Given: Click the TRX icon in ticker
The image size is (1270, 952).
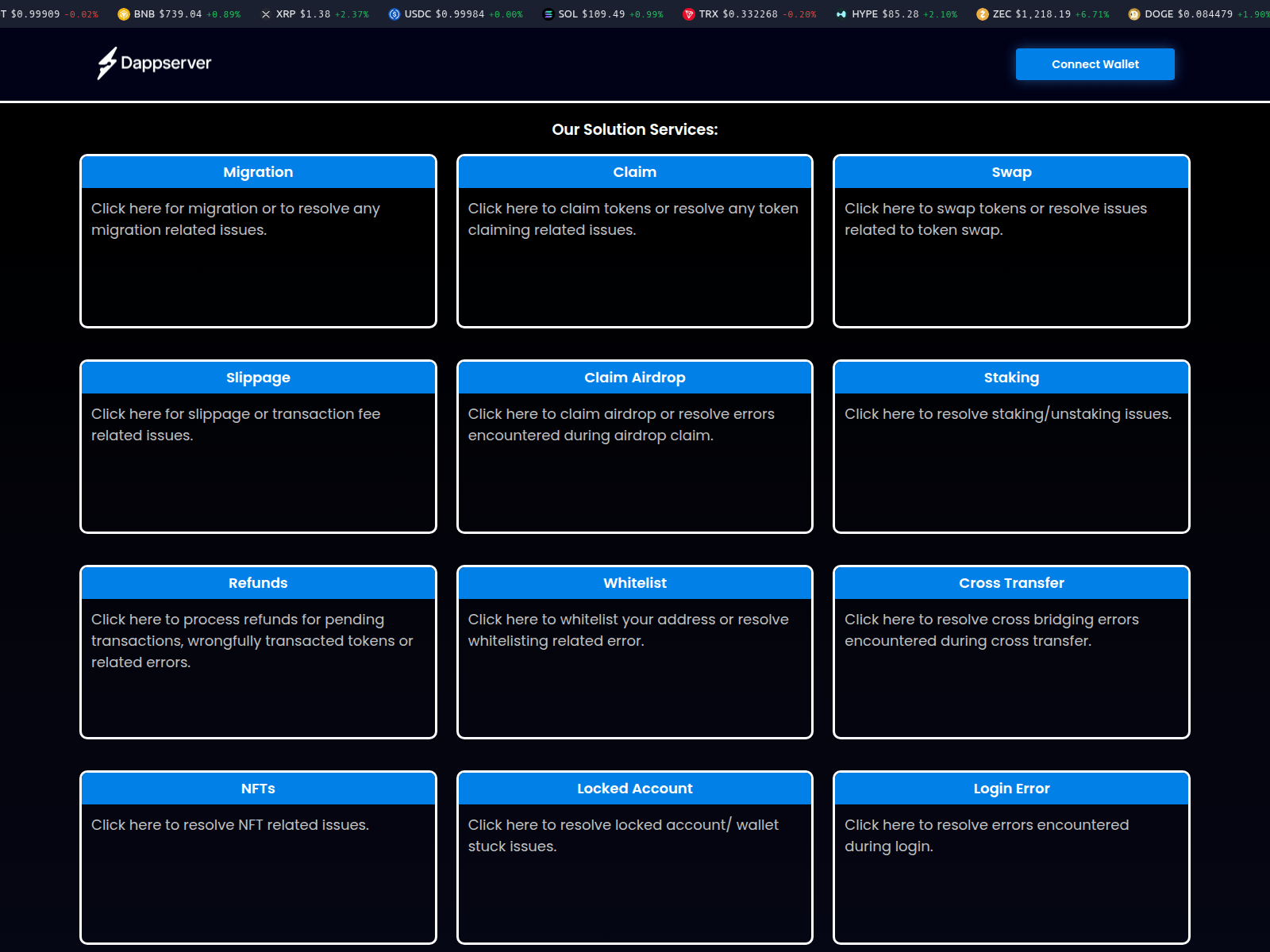Looking at the screenshot, I should click(689, 14).
